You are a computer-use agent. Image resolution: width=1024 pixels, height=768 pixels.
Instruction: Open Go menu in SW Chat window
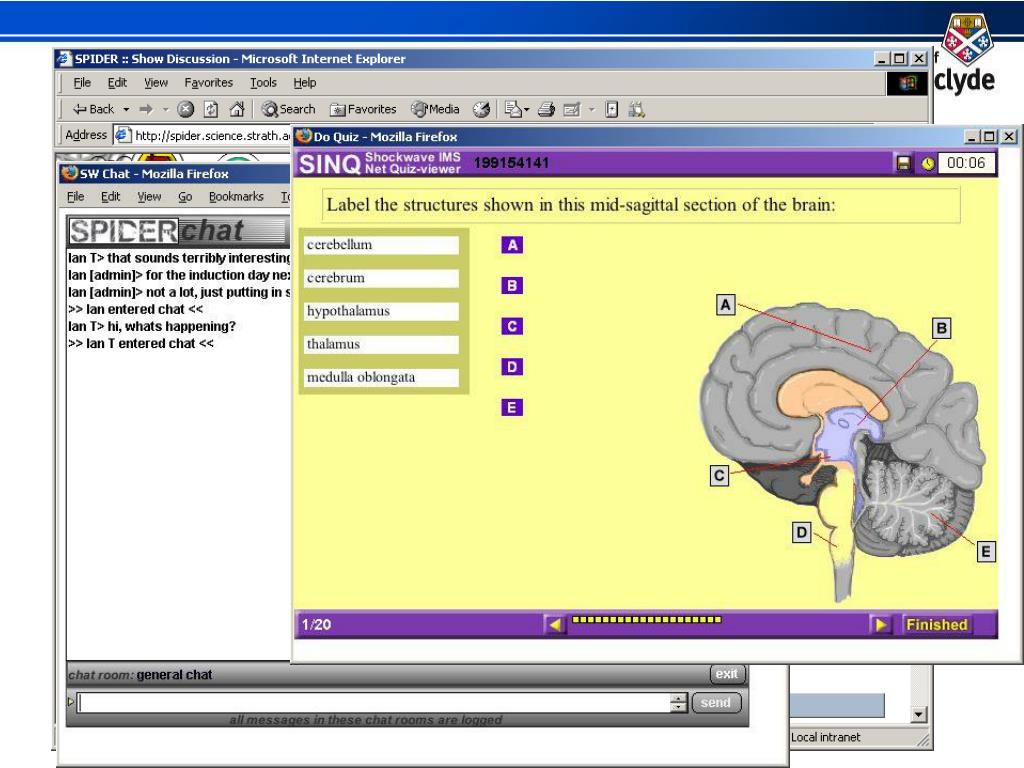[x=185, y=197]
